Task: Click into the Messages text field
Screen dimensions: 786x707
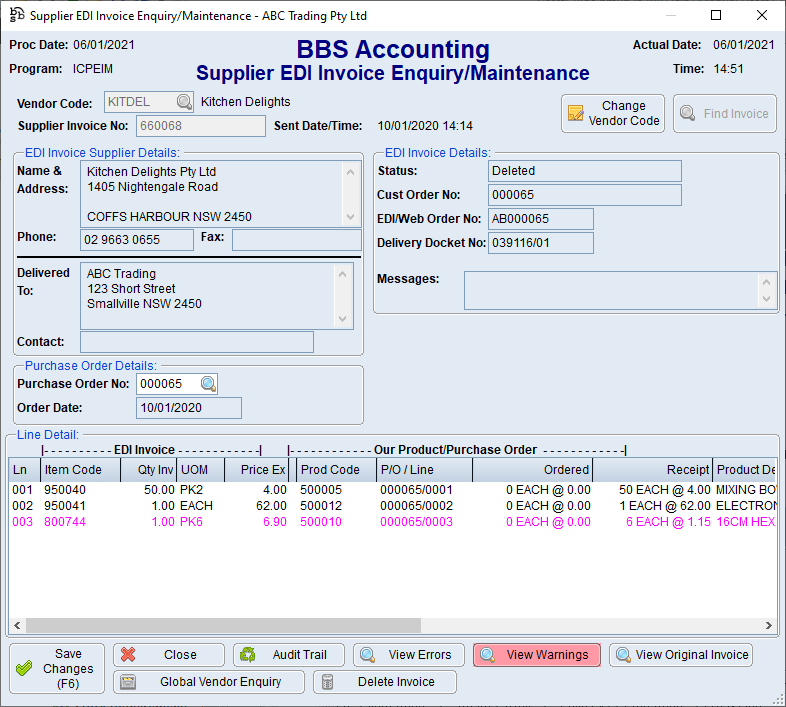Action: (x=610, y=290)
